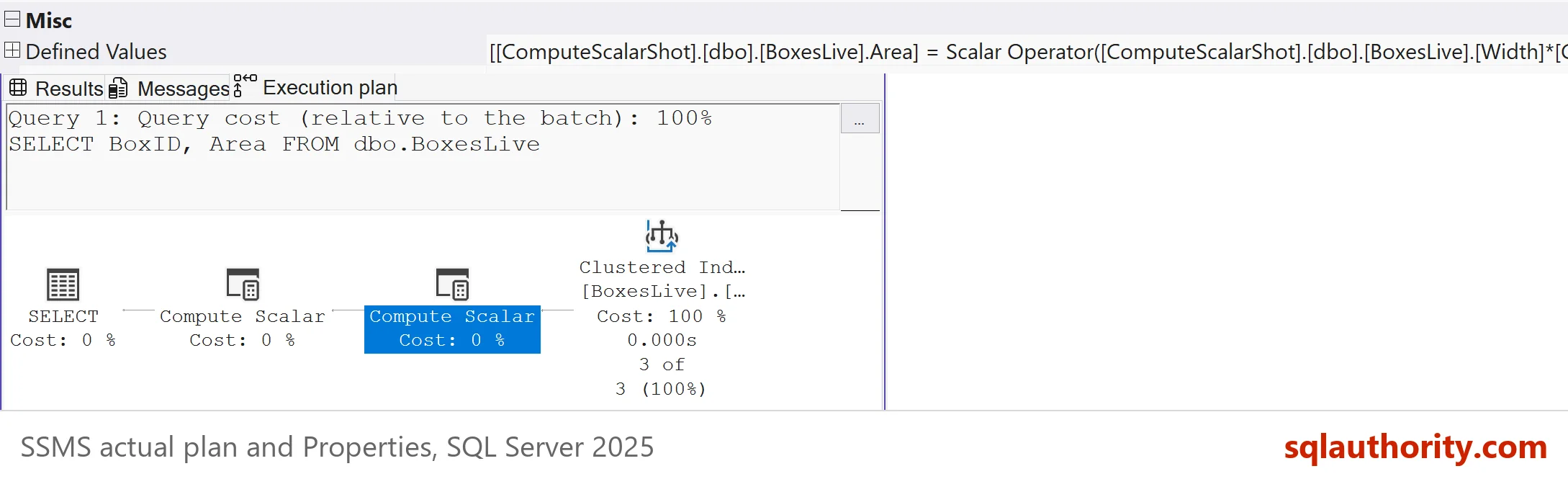1568x479 pixels.
Task: Click the highlighted Compute Scalar node label
Action: point(452,328)
